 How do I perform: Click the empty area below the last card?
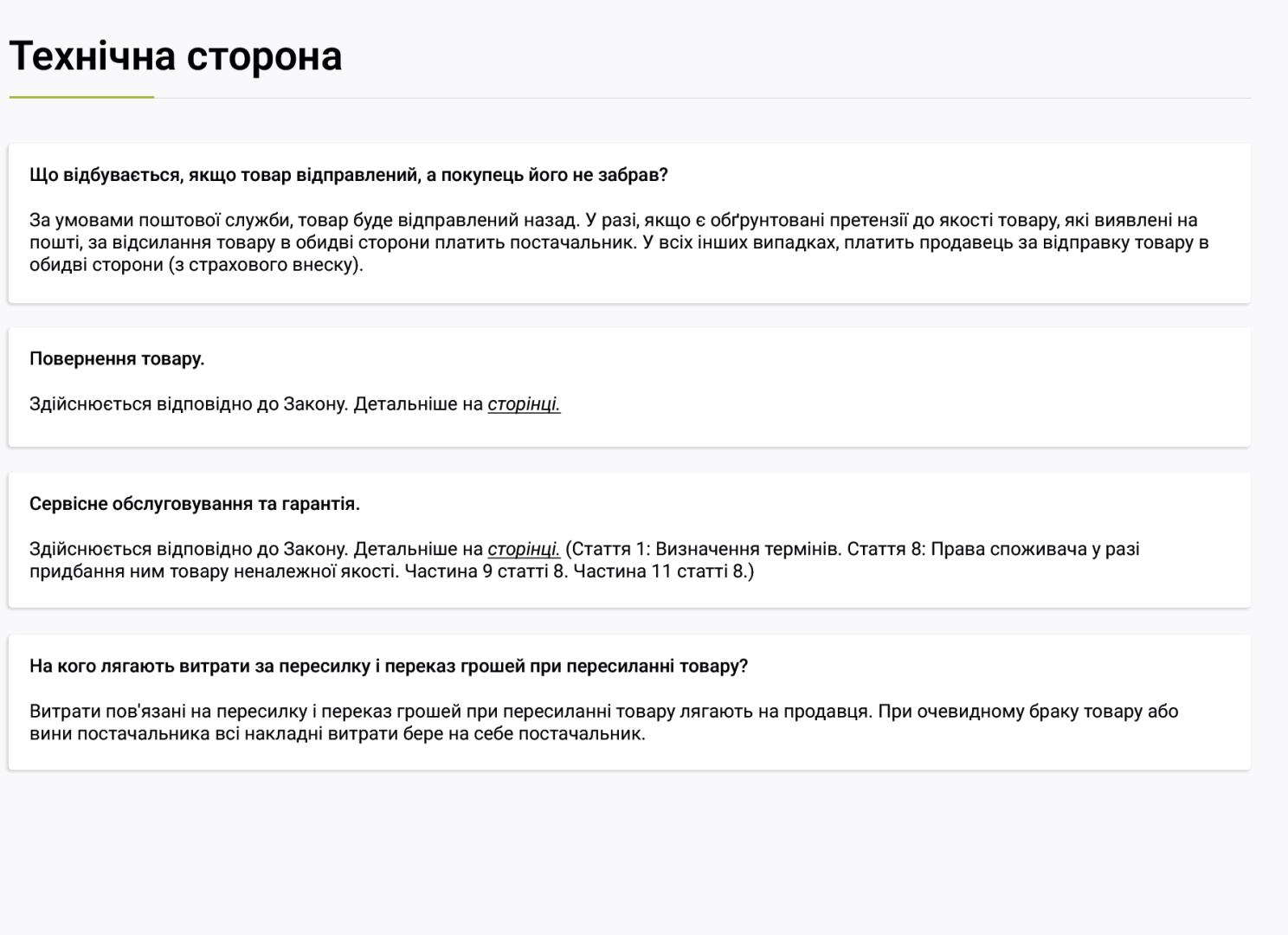629,853
